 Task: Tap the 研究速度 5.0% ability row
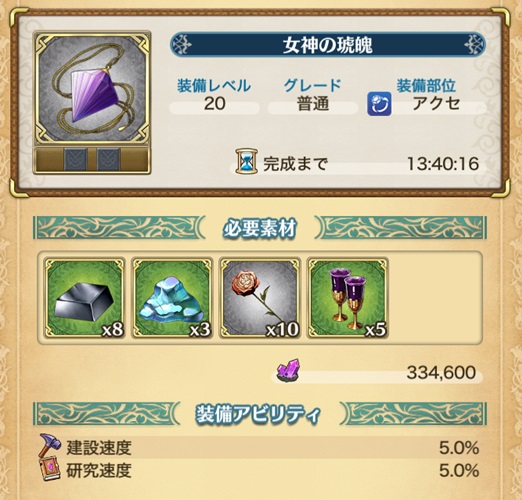pyautogui.click(x=260, y=470)
